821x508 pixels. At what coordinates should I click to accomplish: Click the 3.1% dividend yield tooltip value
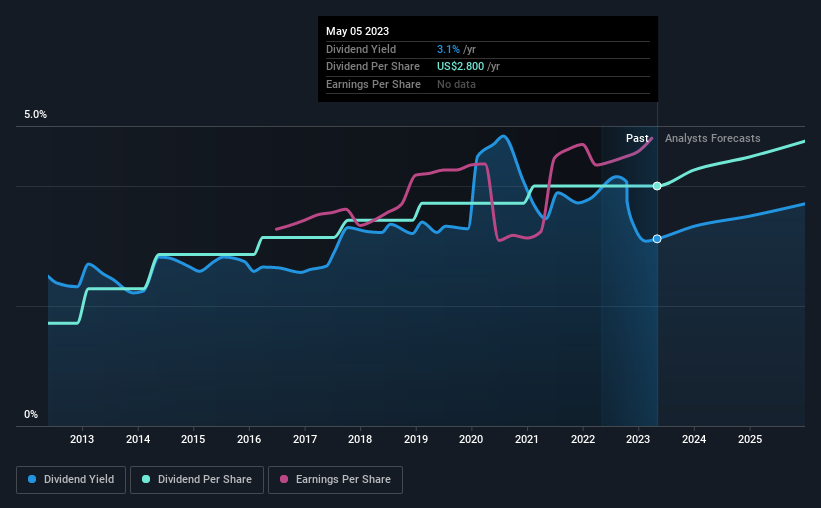[x=448, y=49]
